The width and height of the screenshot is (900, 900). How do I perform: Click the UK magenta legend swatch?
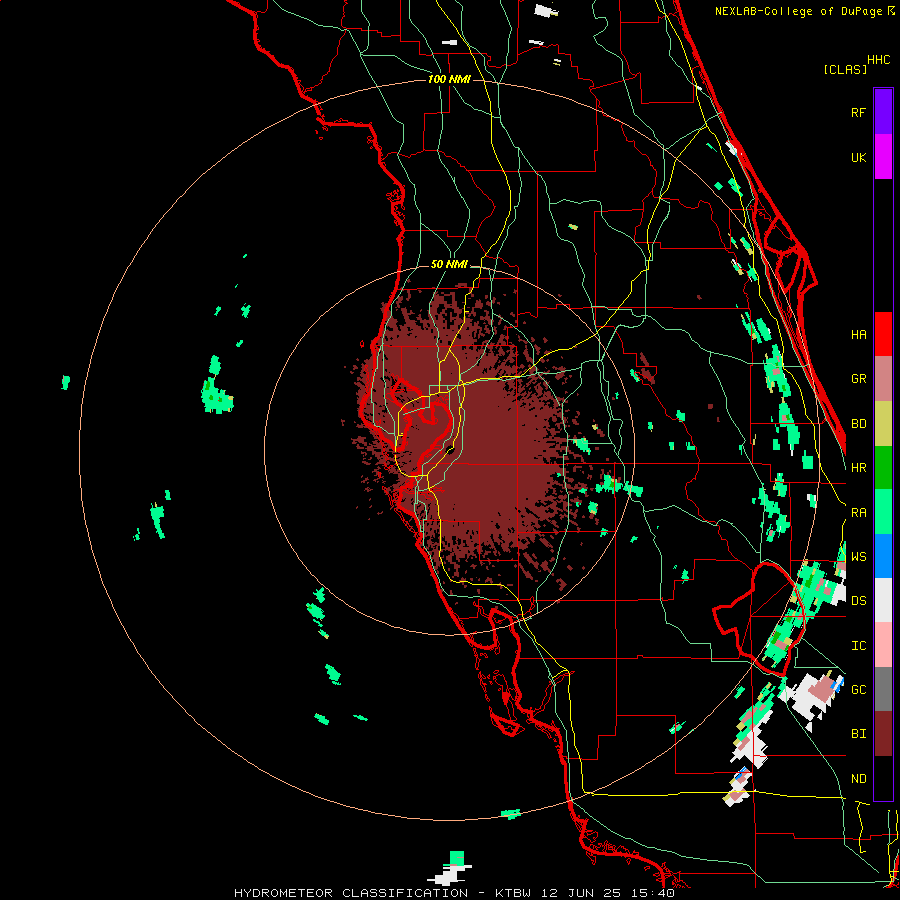point(883,157)
